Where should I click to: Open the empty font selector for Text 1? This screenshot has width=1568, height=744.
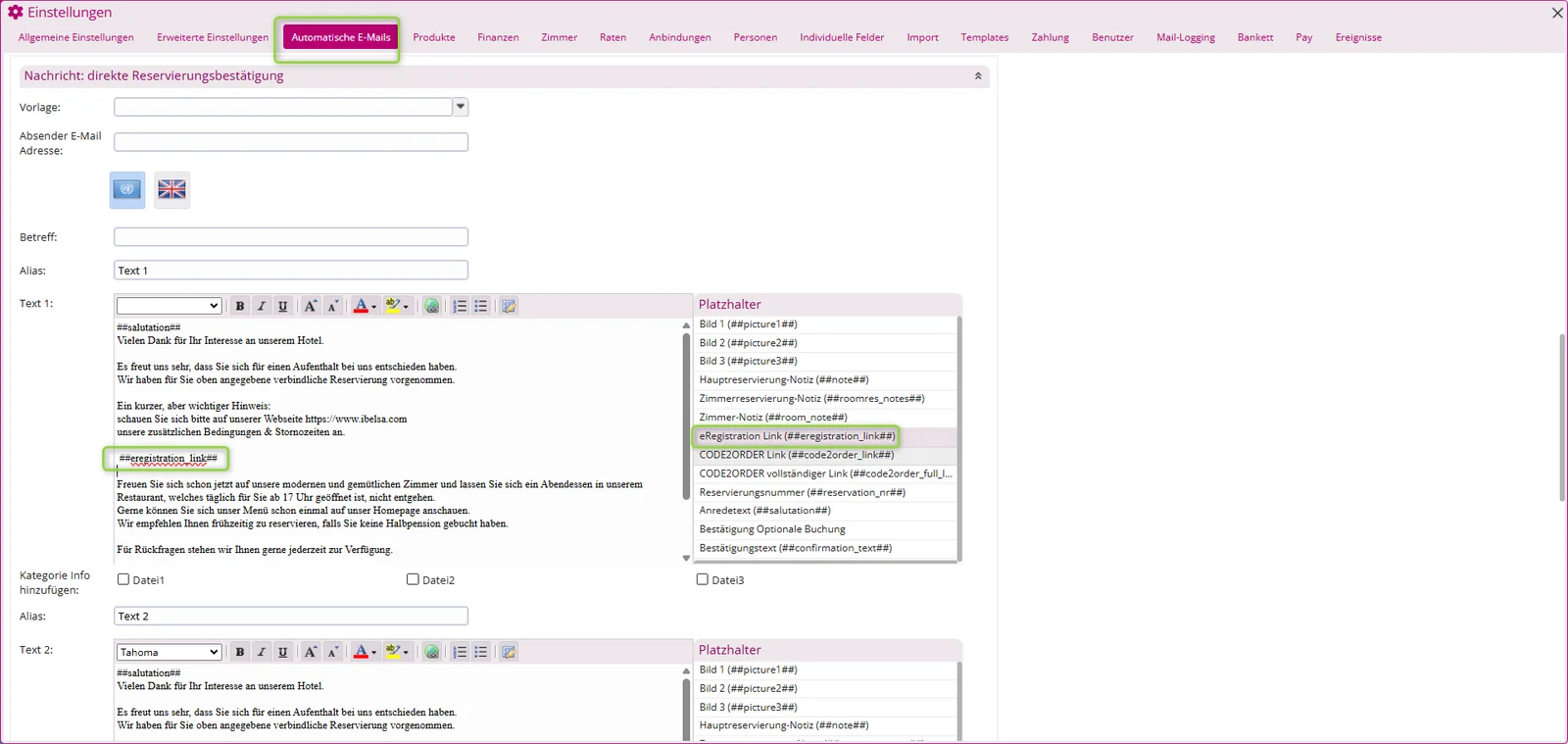[169, 306]
